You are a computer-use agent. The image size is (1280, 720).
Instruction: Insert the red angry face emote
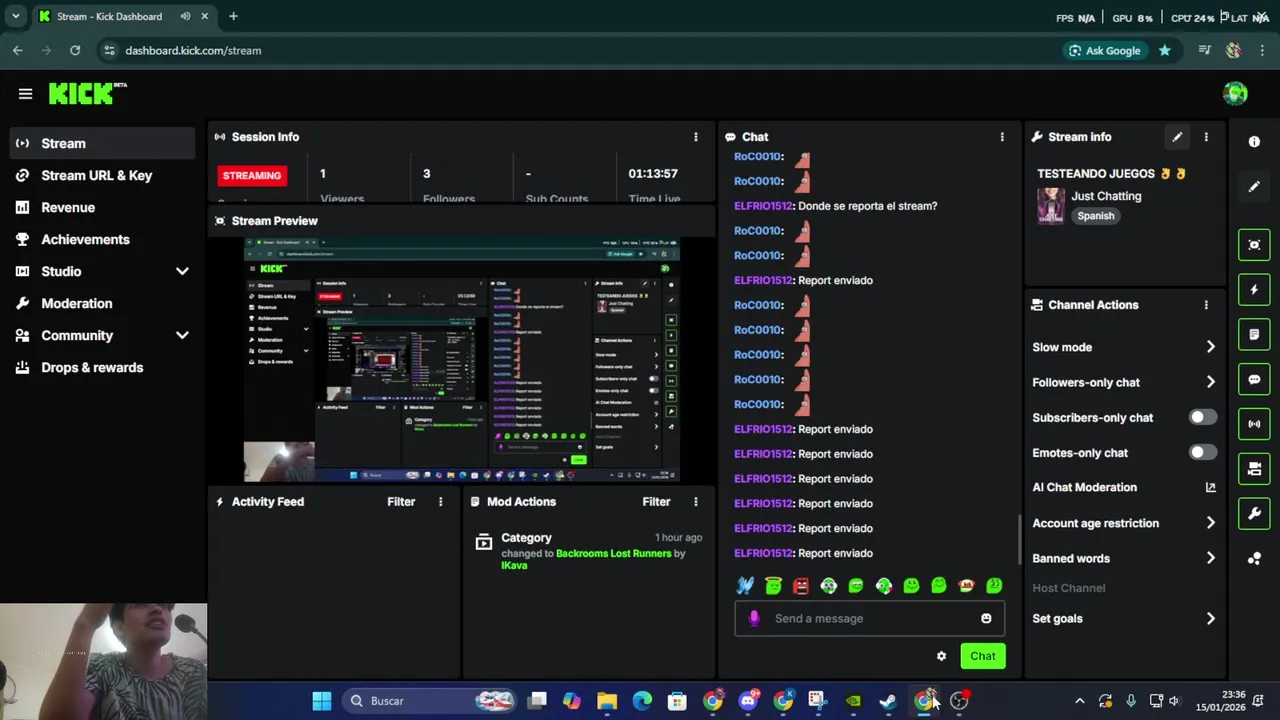click(x=801, y=586)
